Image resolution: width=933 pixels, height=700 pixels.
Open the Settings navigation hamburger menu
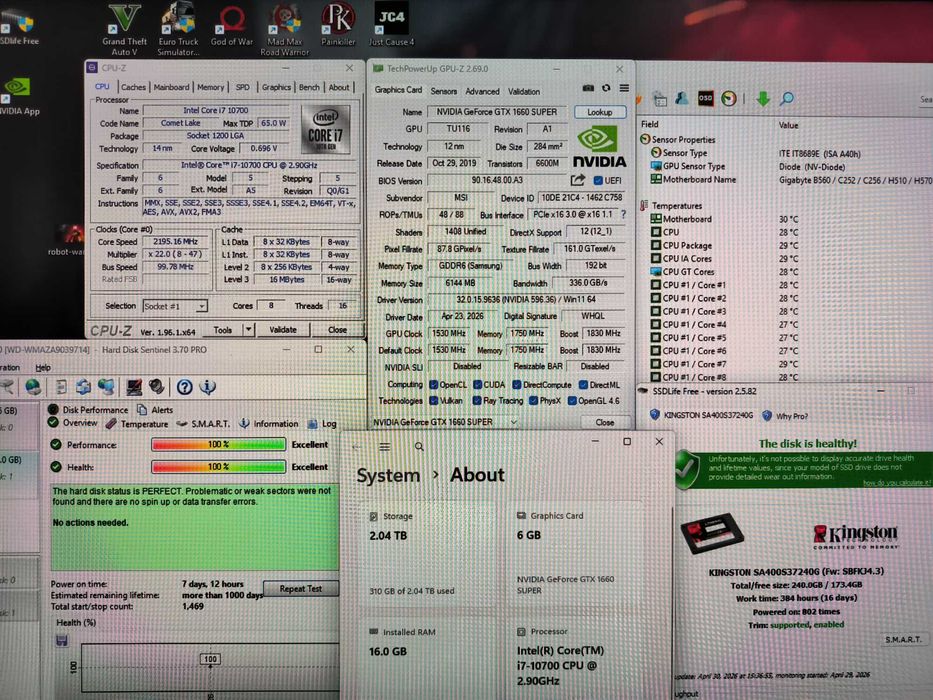[385, 446]
